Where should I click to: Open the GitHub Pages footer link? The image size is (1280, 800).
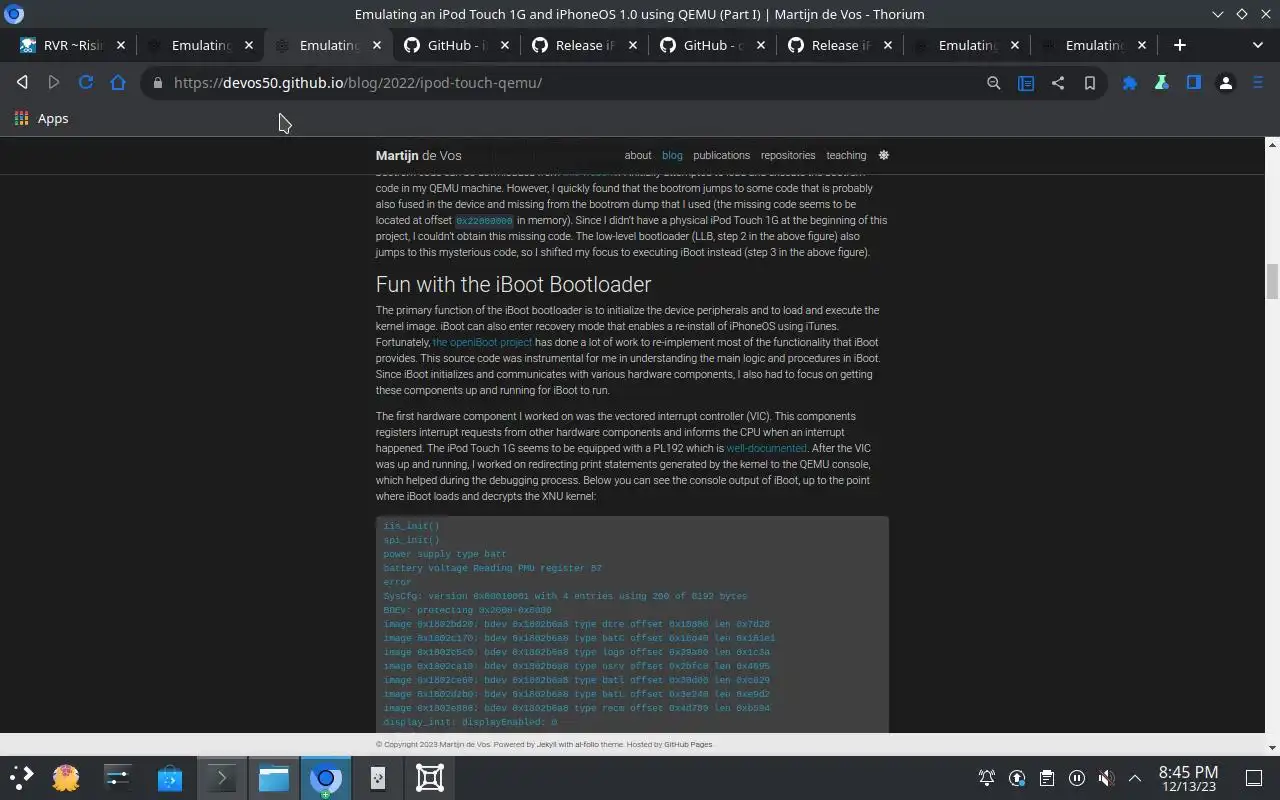click(688, 744)
